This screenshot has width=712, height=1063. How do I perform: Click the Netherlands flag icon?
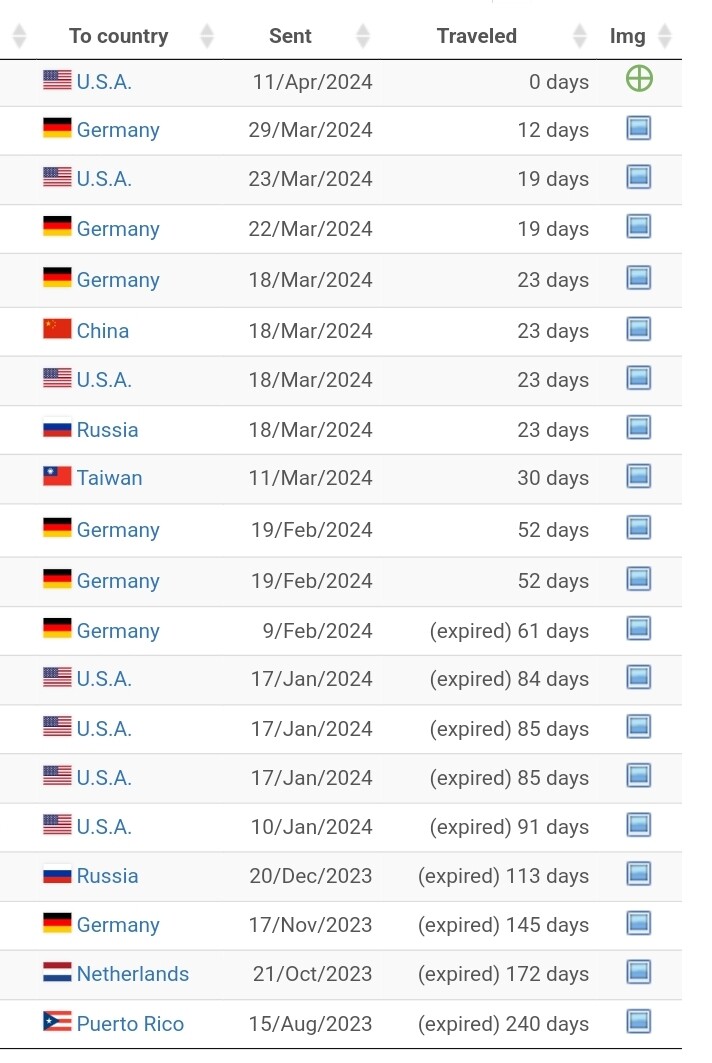pos(57,972)
